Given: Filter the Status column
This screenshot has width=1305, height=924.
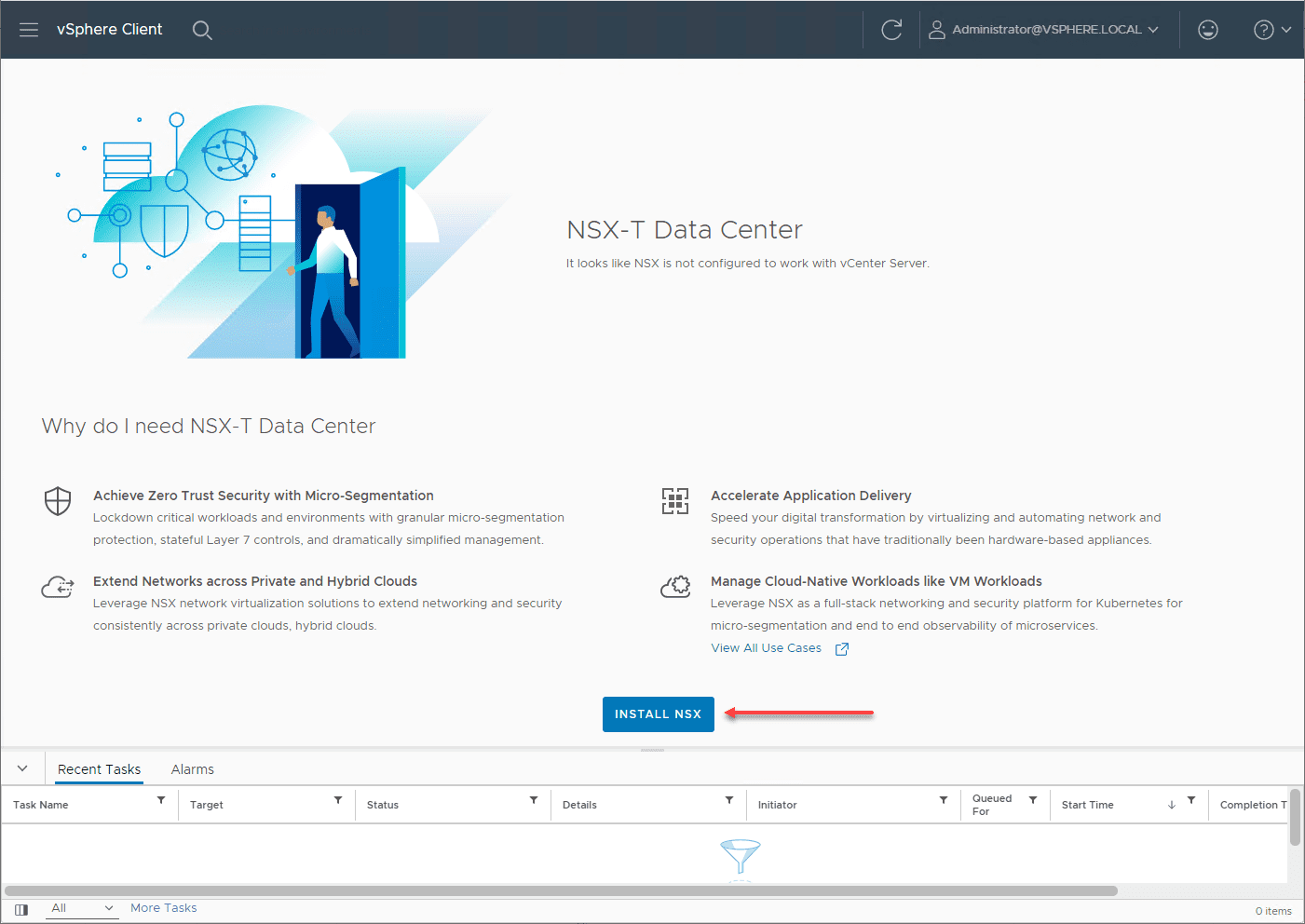Looking at the screenshot, I should click(534, 800).
